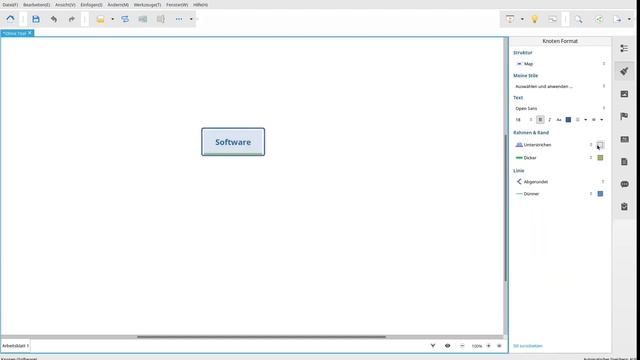This screenshot has width=640, height=360.
Task: Click the Home icon in the toolbar
Action: point(10,19)
